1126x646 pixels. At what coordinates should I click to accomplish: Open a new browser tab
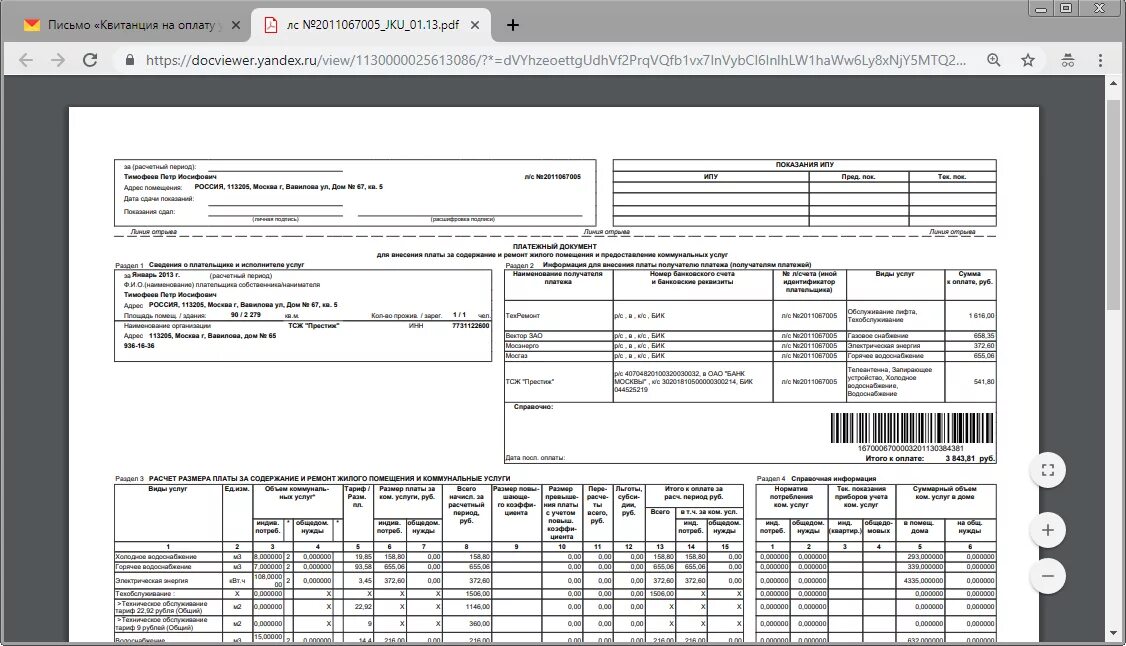click(x=513, y=25)
